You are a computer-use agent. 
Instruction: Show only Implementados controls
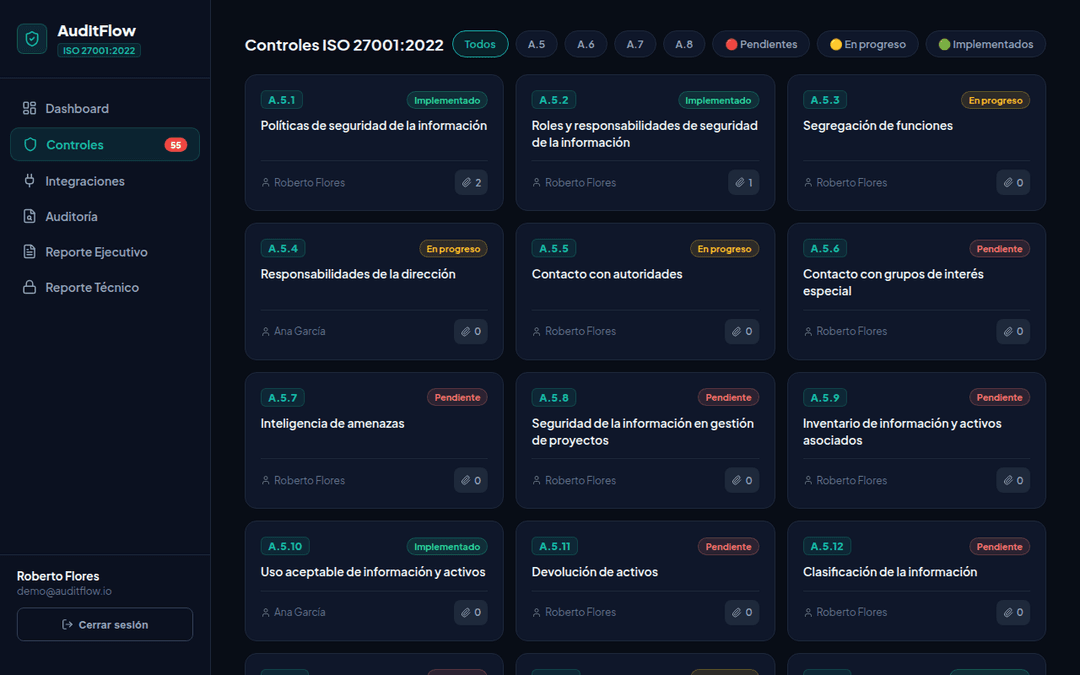[x=986, y=44]
